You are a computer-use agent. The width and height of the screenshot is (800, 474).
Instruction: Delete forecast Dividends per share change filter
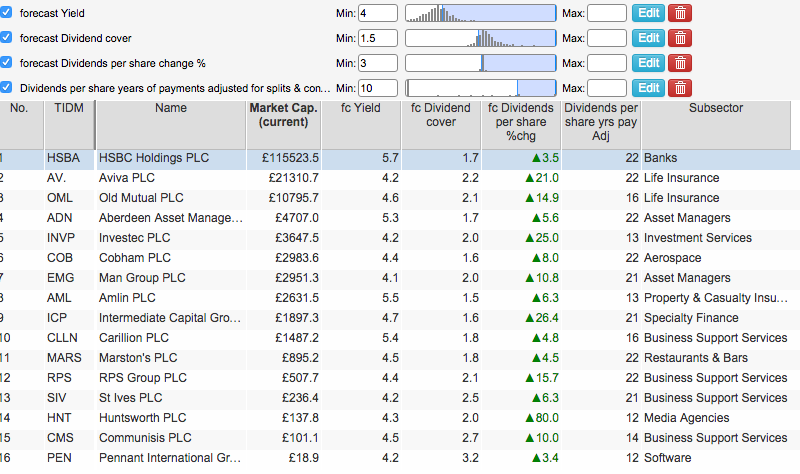click(680, 63)
